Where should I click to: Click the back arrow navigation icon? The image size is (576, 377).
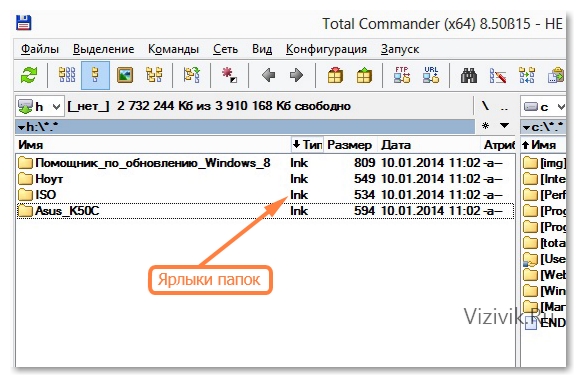pyautogui.click(x=269, y=75)
